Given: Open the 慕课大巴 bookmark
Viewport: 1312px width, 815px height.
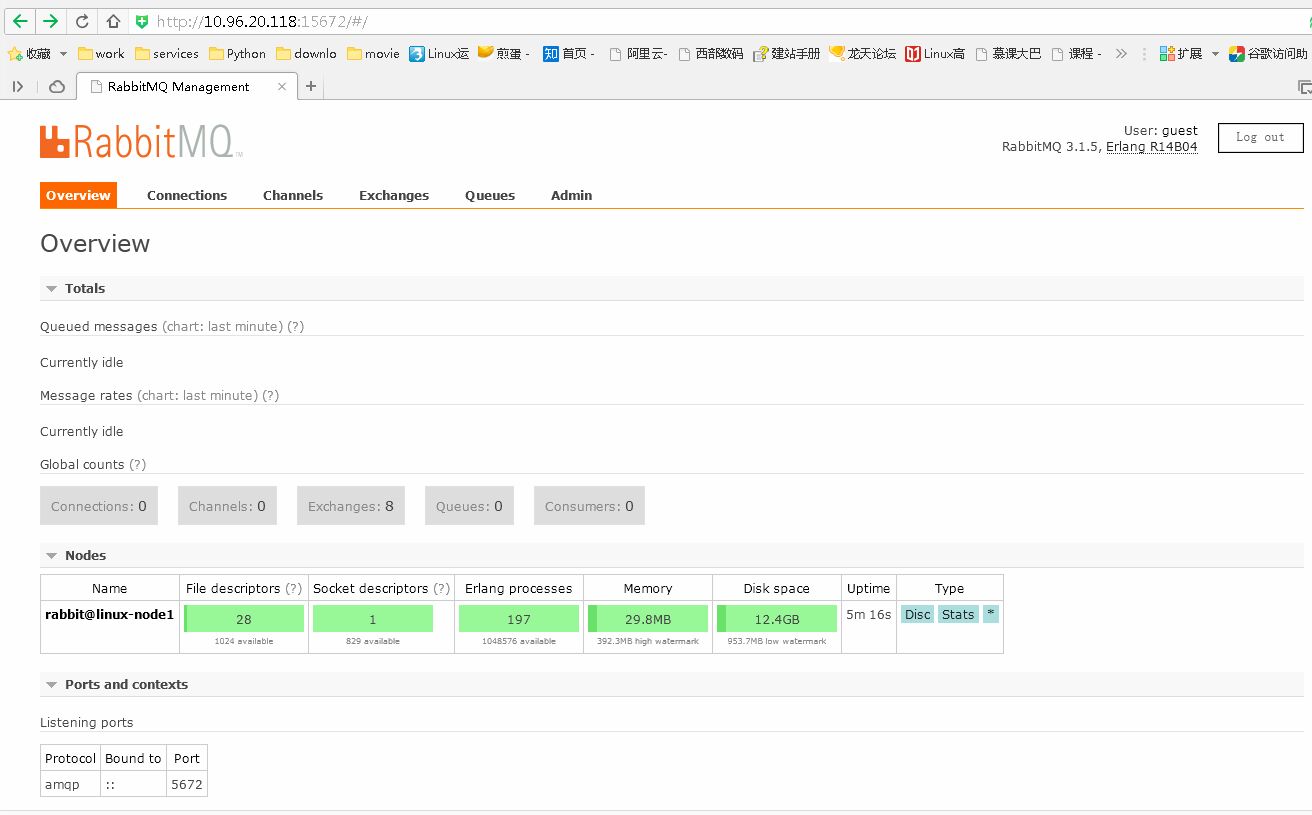Looking at the screenshot, I should click(1007, 54).
